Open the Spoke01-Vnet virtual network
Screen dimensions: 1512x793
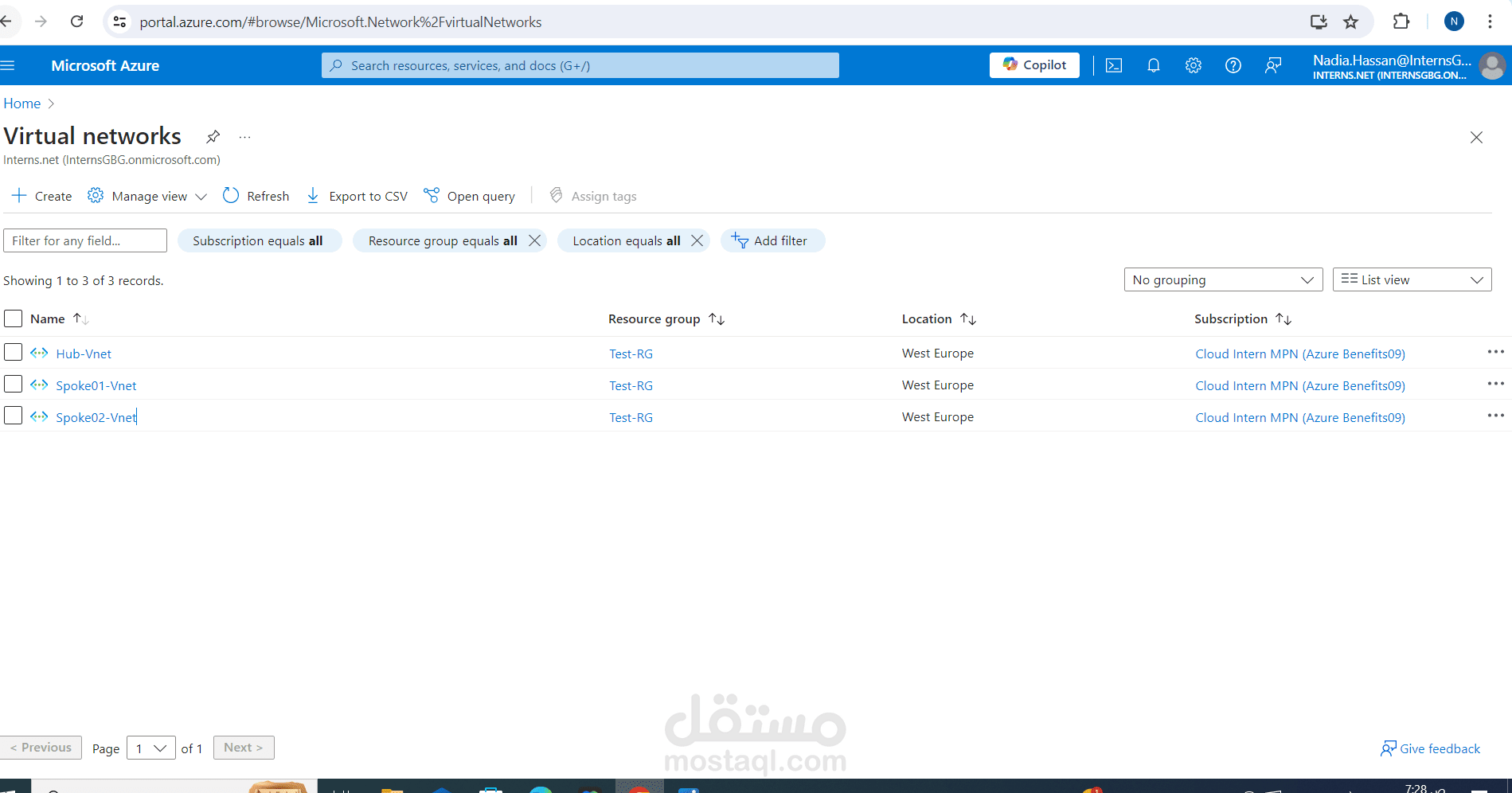pos(96,385)
